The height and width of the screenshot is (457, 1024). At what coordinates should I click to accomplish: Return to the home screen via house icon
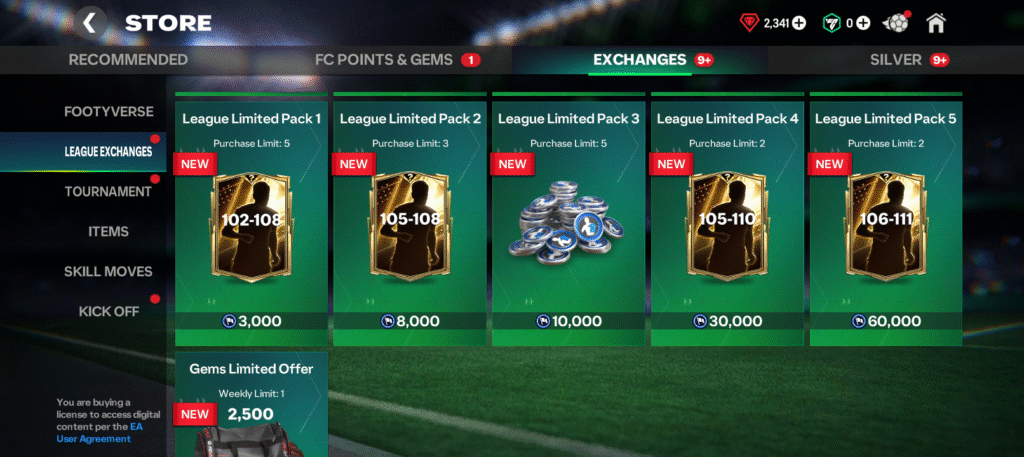936,23
